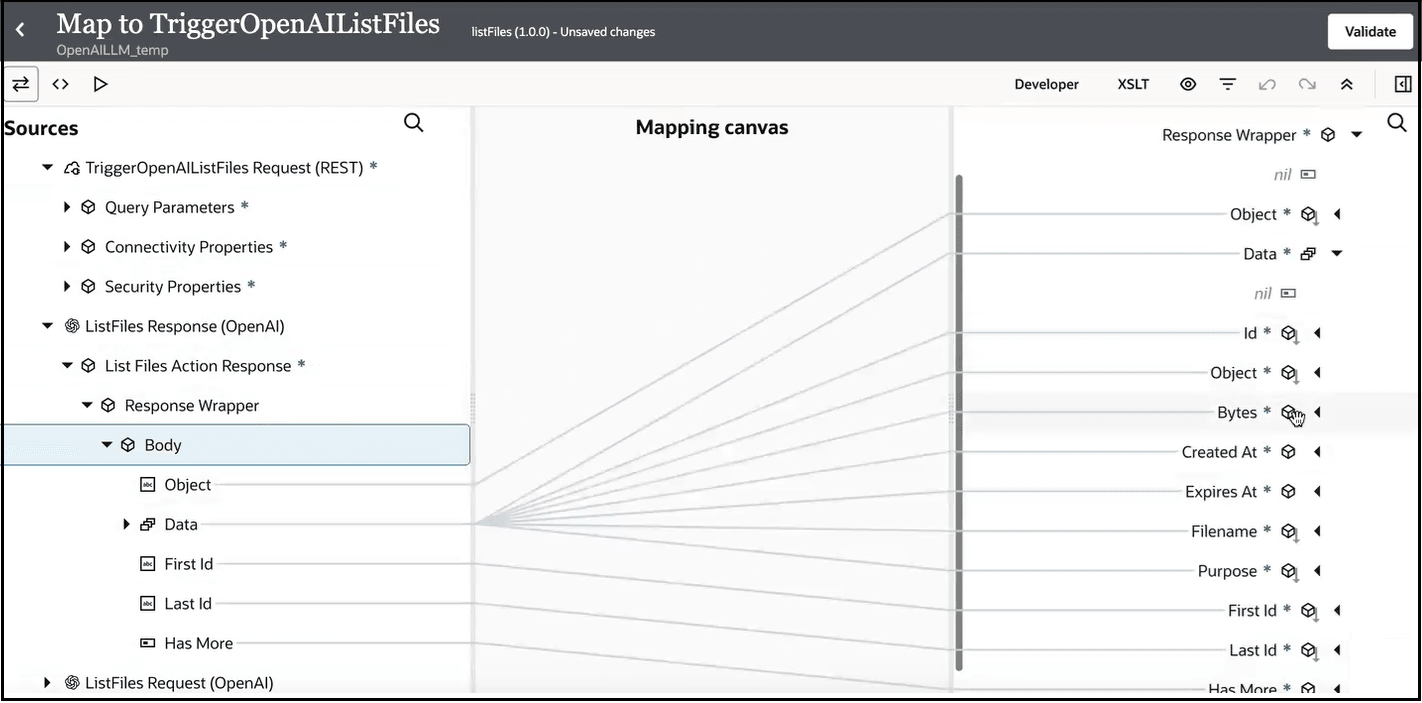Screen dimensions: 1422x703
Task: Click the target vertical scrollbar
Action: tap(959, 423)
